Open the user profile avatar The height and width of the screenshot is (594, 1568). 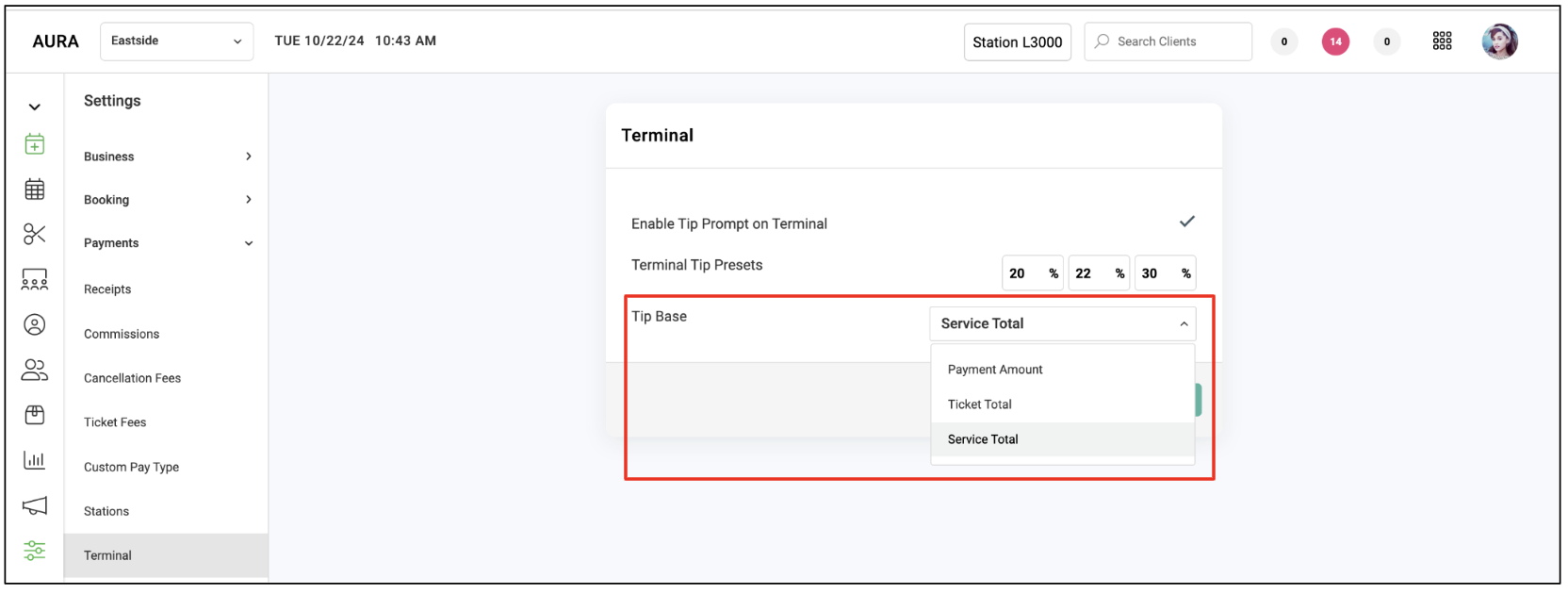[x=1499, y=41]
